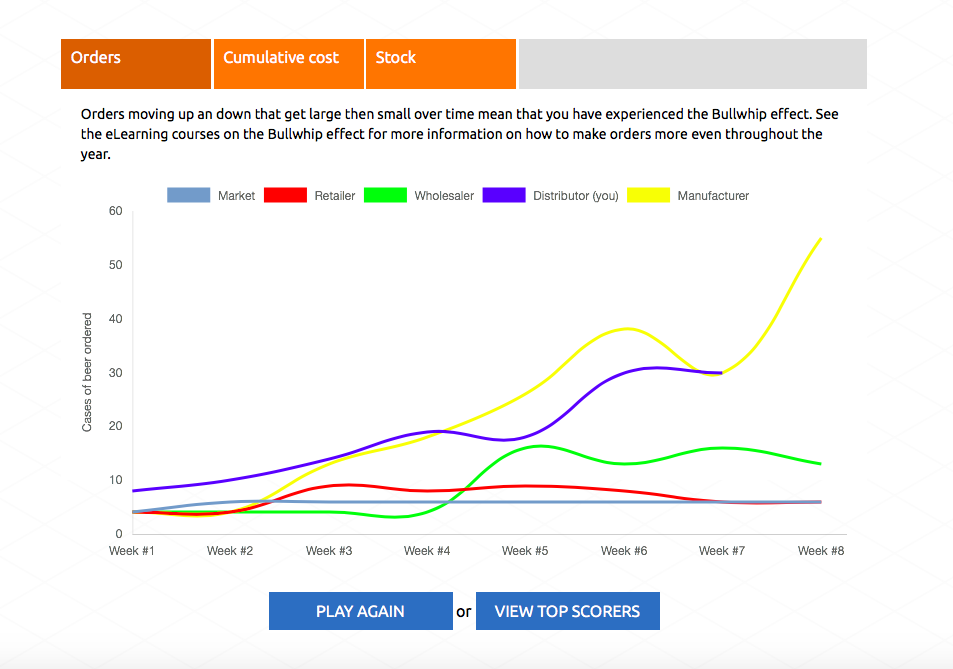Toggle Distributor series via purple legend swatch
The image size is (953, 669).
504,195
